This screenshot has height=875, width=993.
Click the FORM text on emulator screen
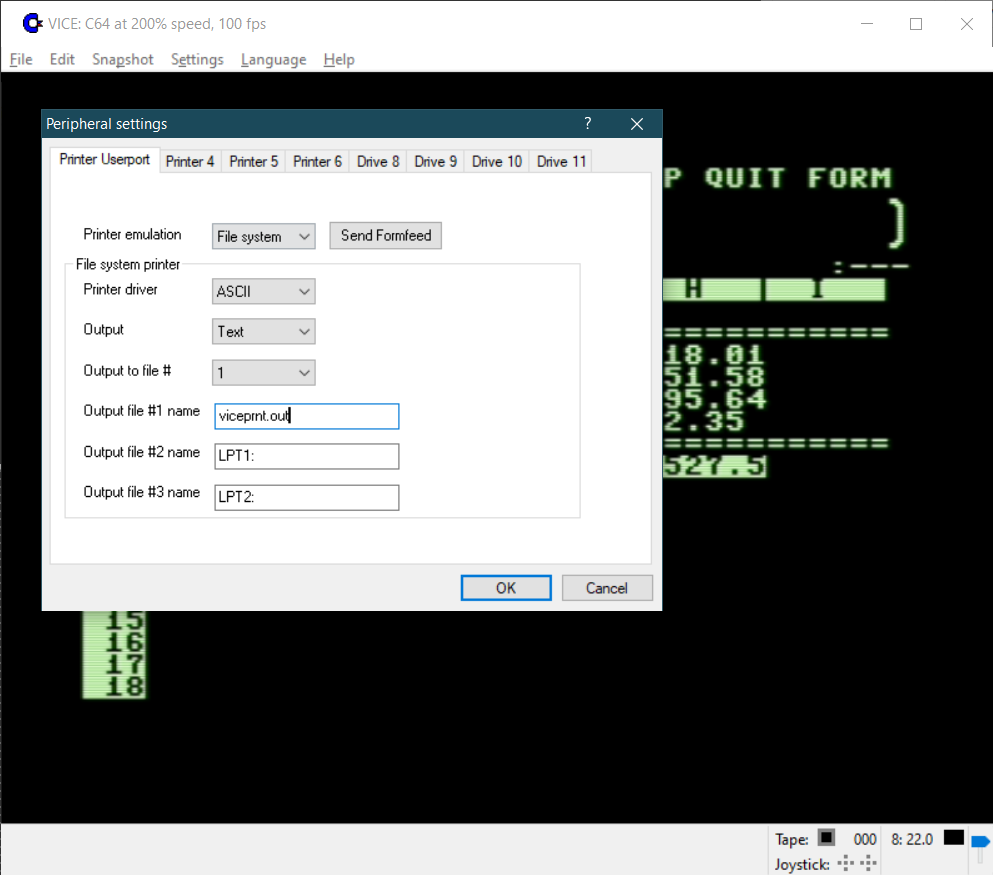[849, 178]
